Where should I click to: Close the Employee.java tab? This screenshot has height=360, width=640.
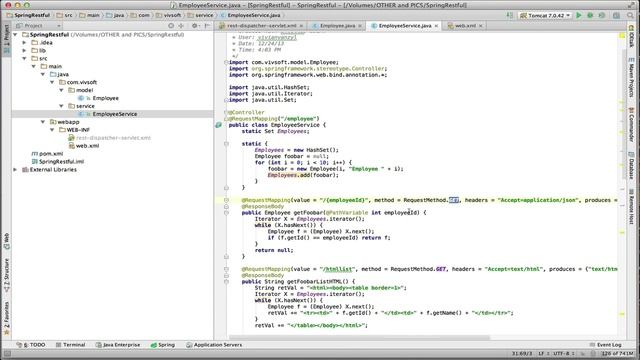pos(360,26)
